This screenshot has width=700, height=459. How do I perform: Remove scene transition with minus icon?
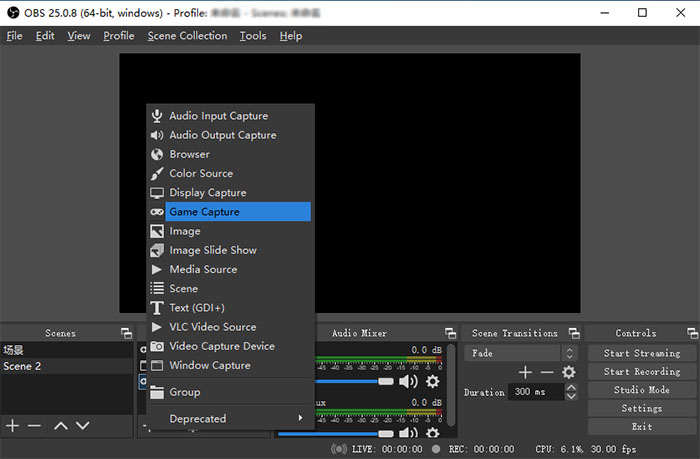coord(546,372)
